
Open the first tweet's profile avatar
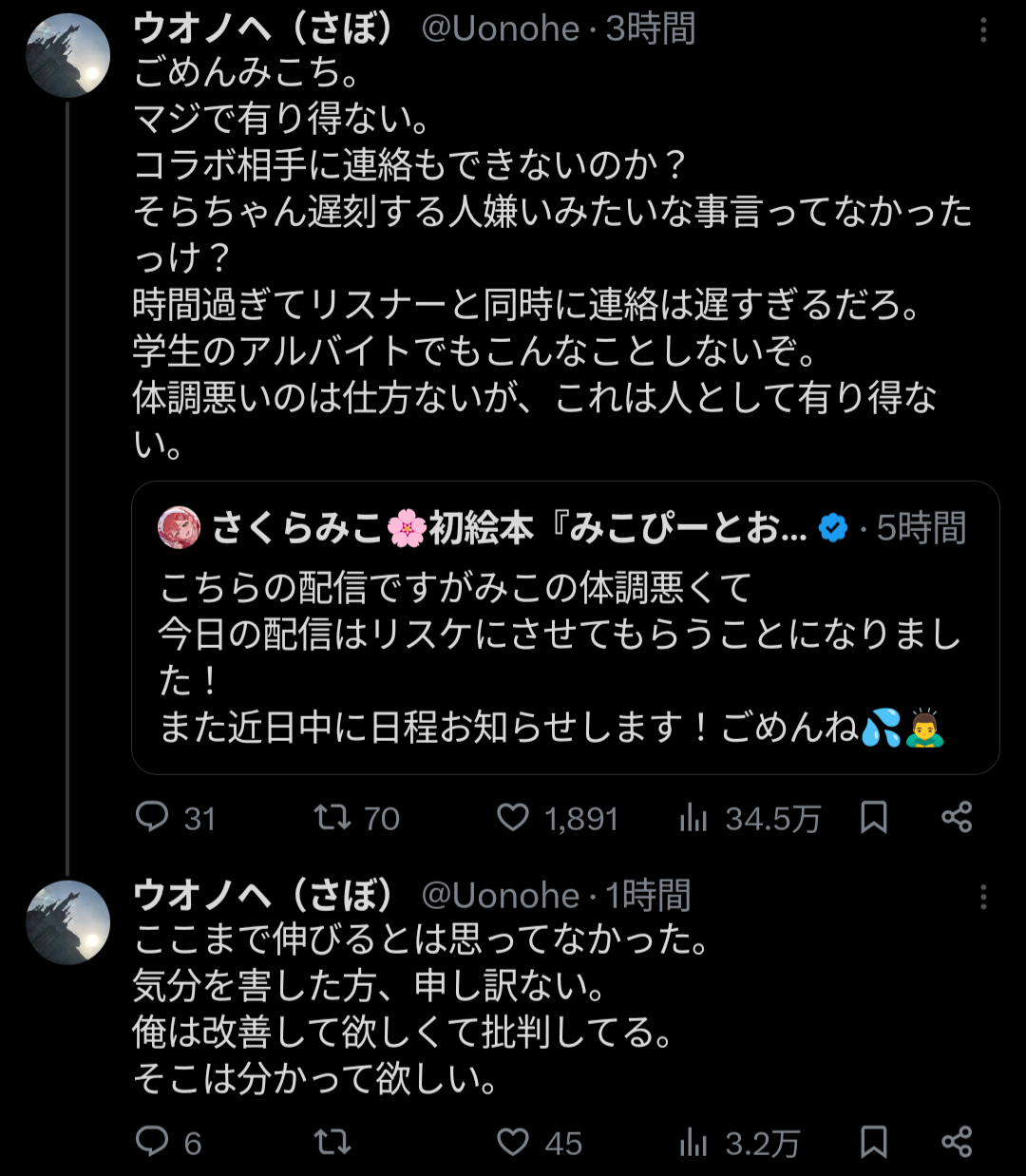[x=67, y=56]
